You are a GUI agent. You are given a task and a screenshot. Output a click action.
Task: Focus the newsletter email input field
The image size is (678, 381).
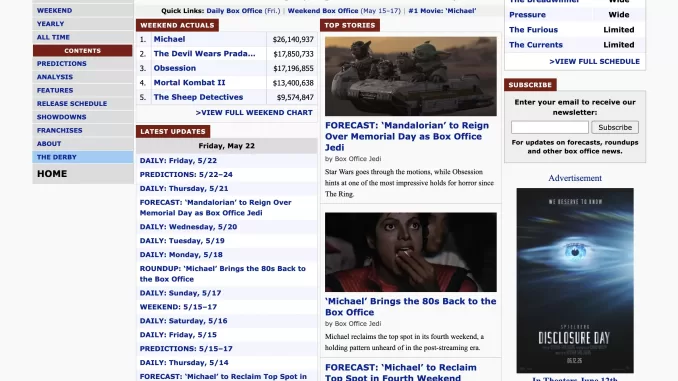550,127
